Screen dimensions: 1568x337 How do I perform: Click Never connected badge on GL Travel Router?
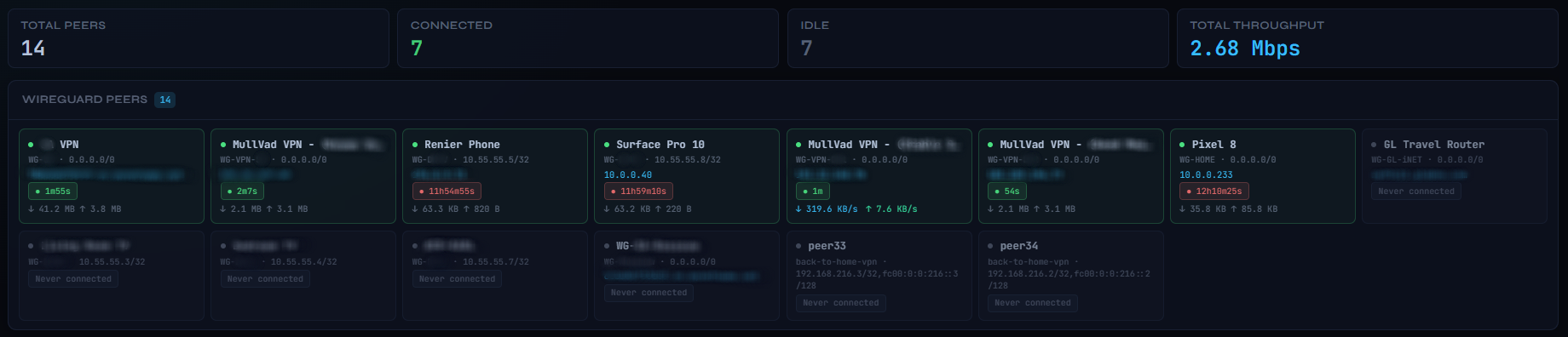coord(1416,191)
